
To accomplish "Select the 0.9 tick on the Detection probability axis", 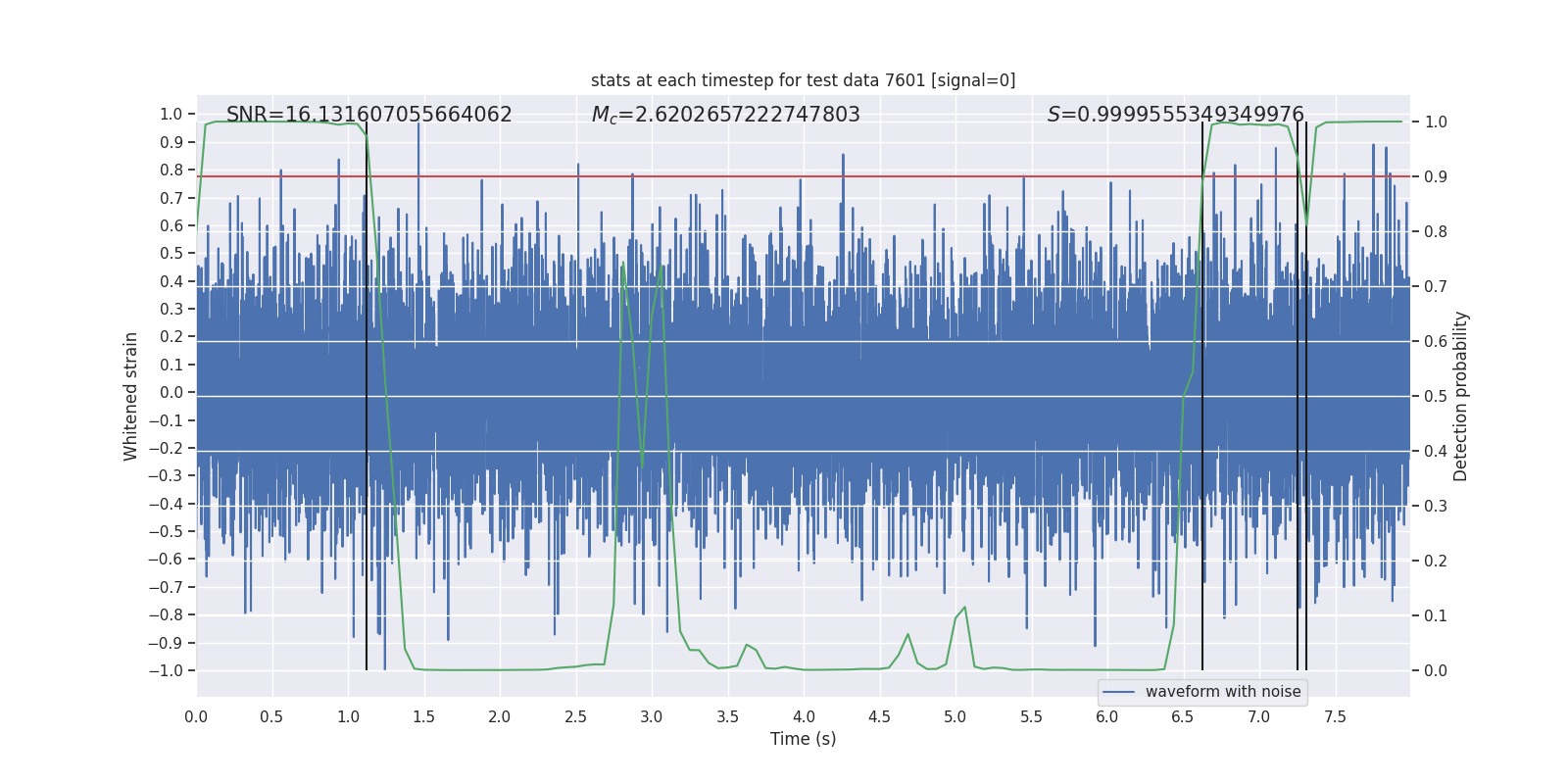I will pyautogui.click(x=1436, y=177).
